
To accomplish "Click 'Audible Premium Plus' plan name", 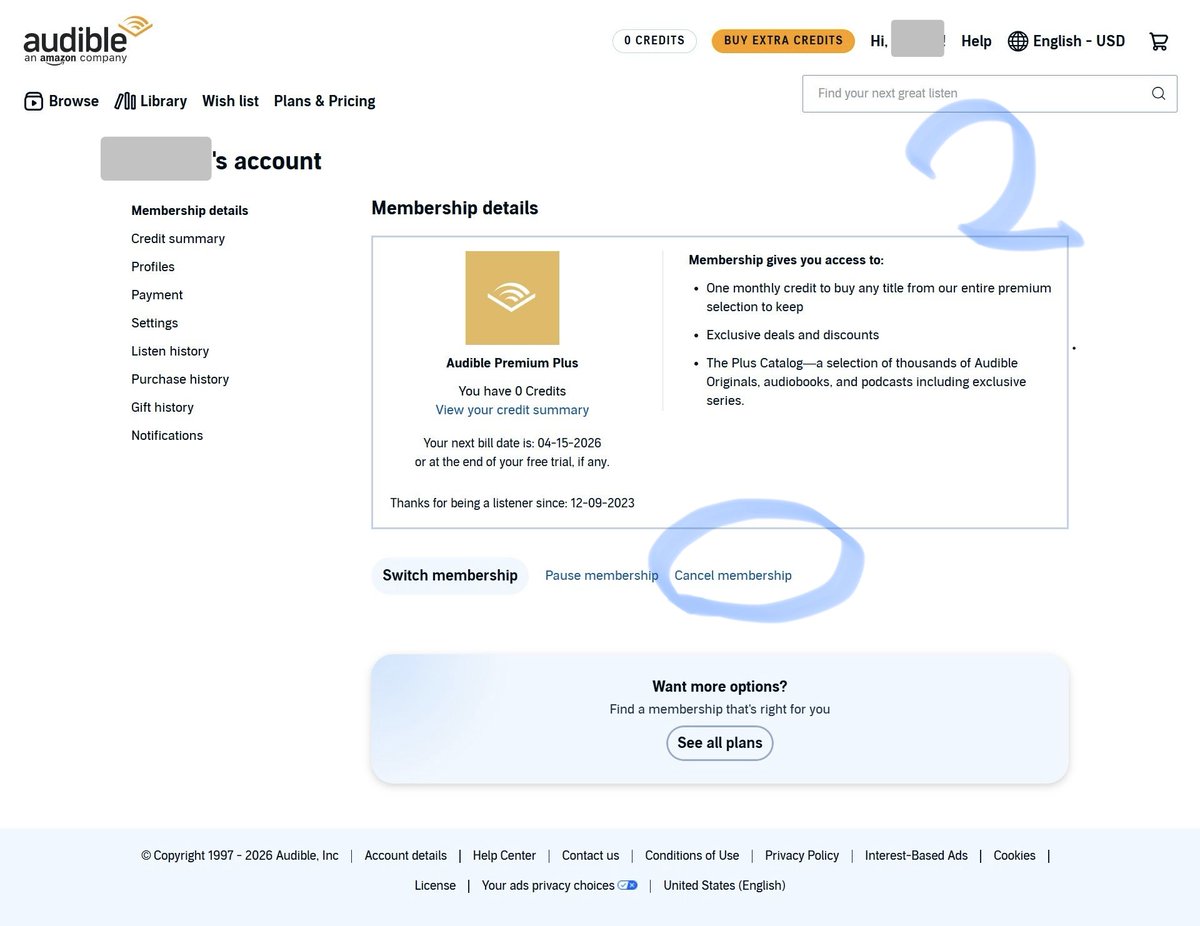I will click(512, 363).
